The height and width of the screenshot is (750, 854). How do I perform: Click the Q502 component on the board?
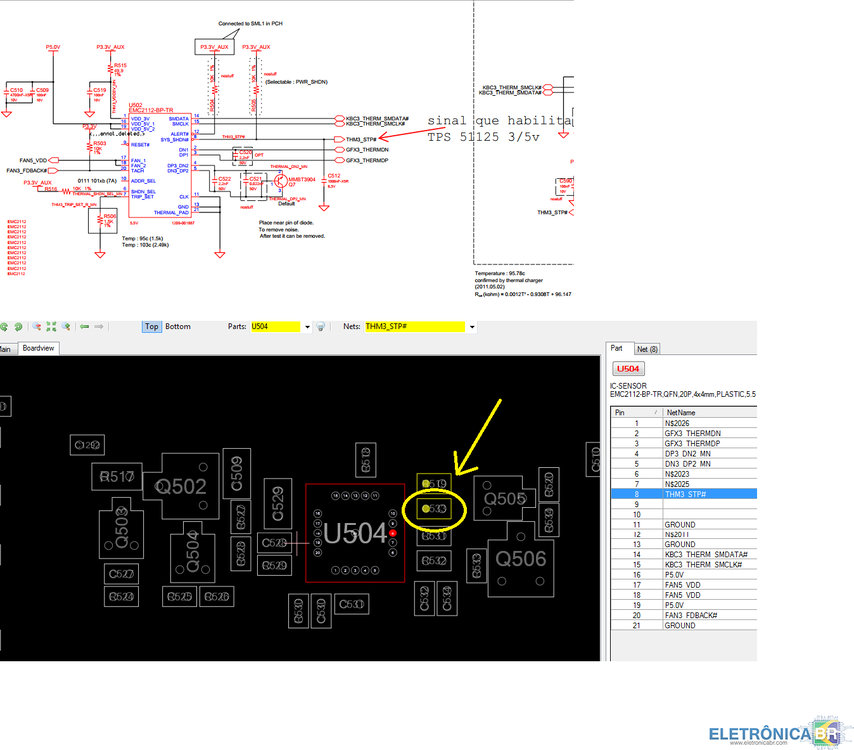(180, 486)
